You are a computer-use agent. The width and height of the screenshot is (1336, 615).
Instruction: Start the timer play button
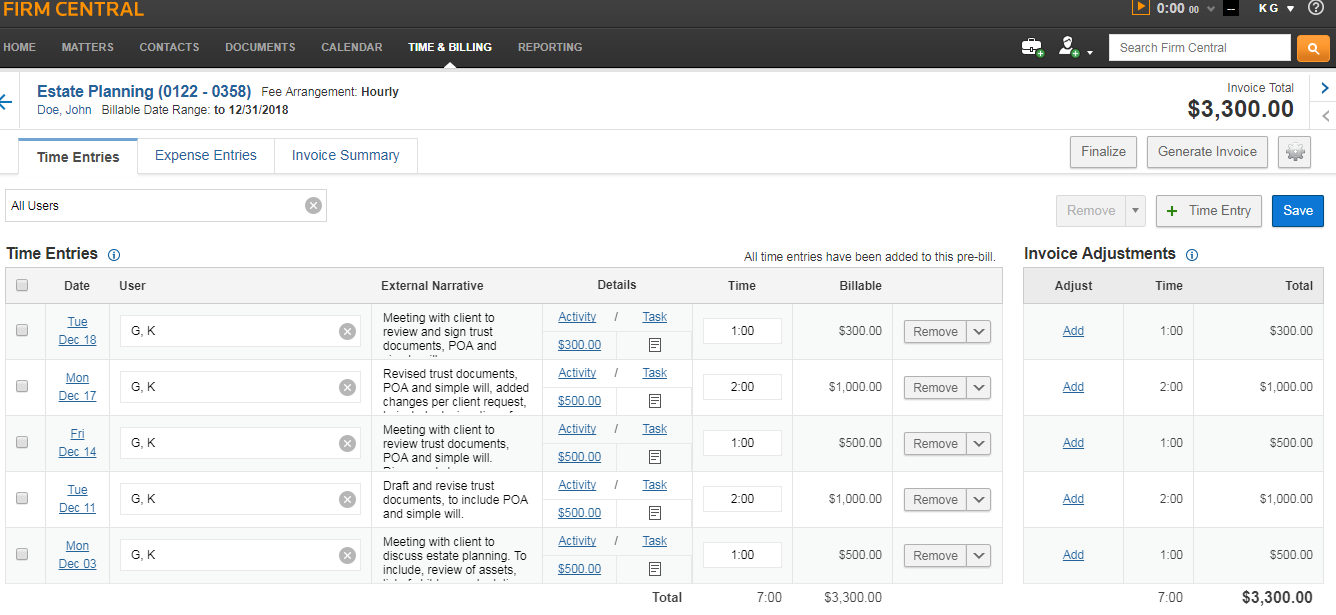[x=1141, y=8]
